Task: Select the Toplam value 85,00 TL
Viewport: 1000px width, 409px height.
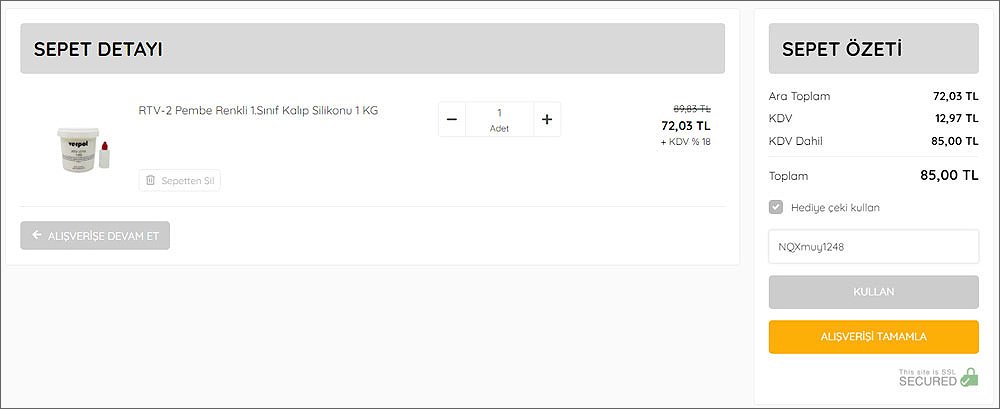Action: tap(949, 175)
